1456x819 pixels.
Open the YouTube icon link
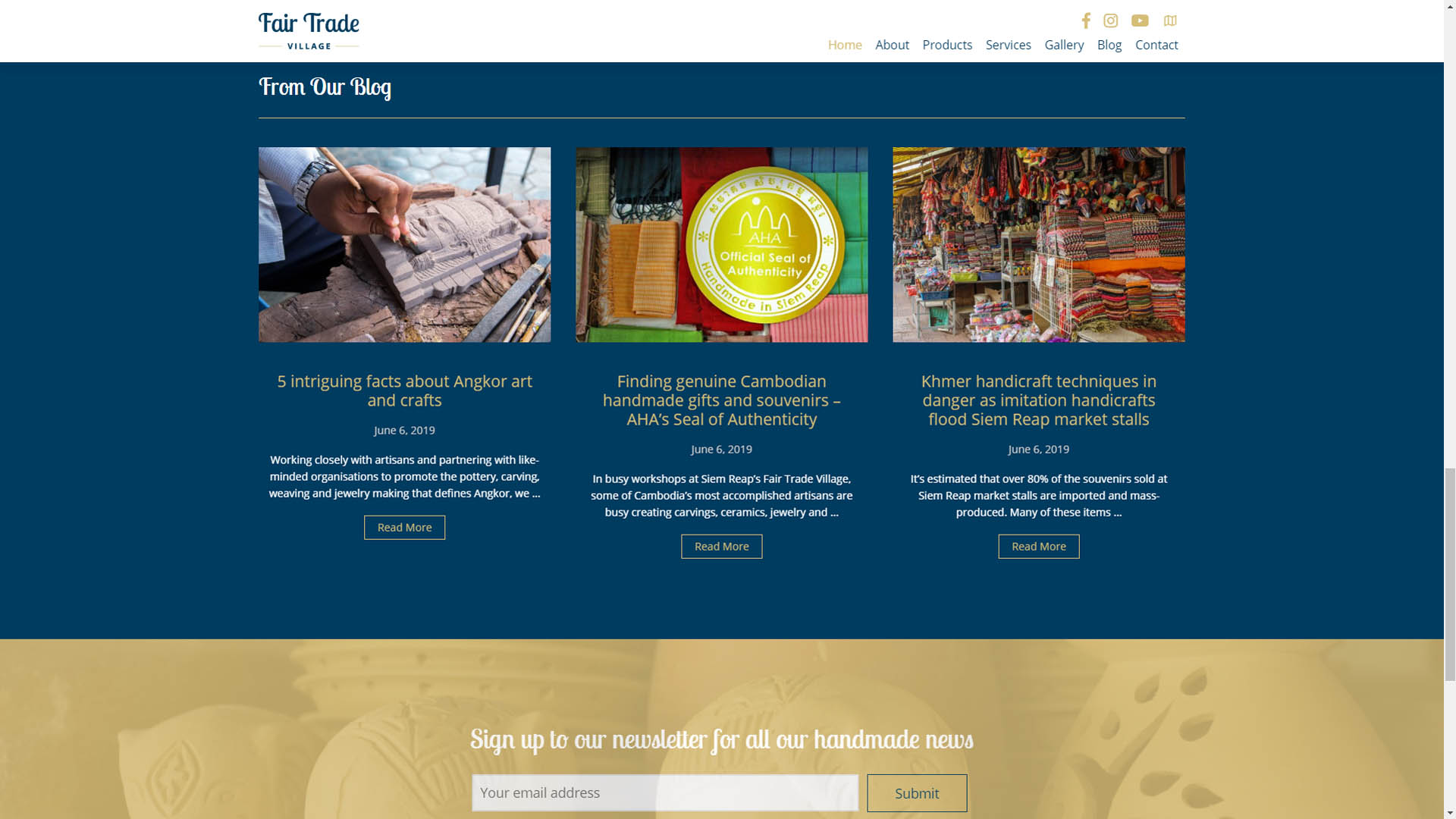point(1140,20)
